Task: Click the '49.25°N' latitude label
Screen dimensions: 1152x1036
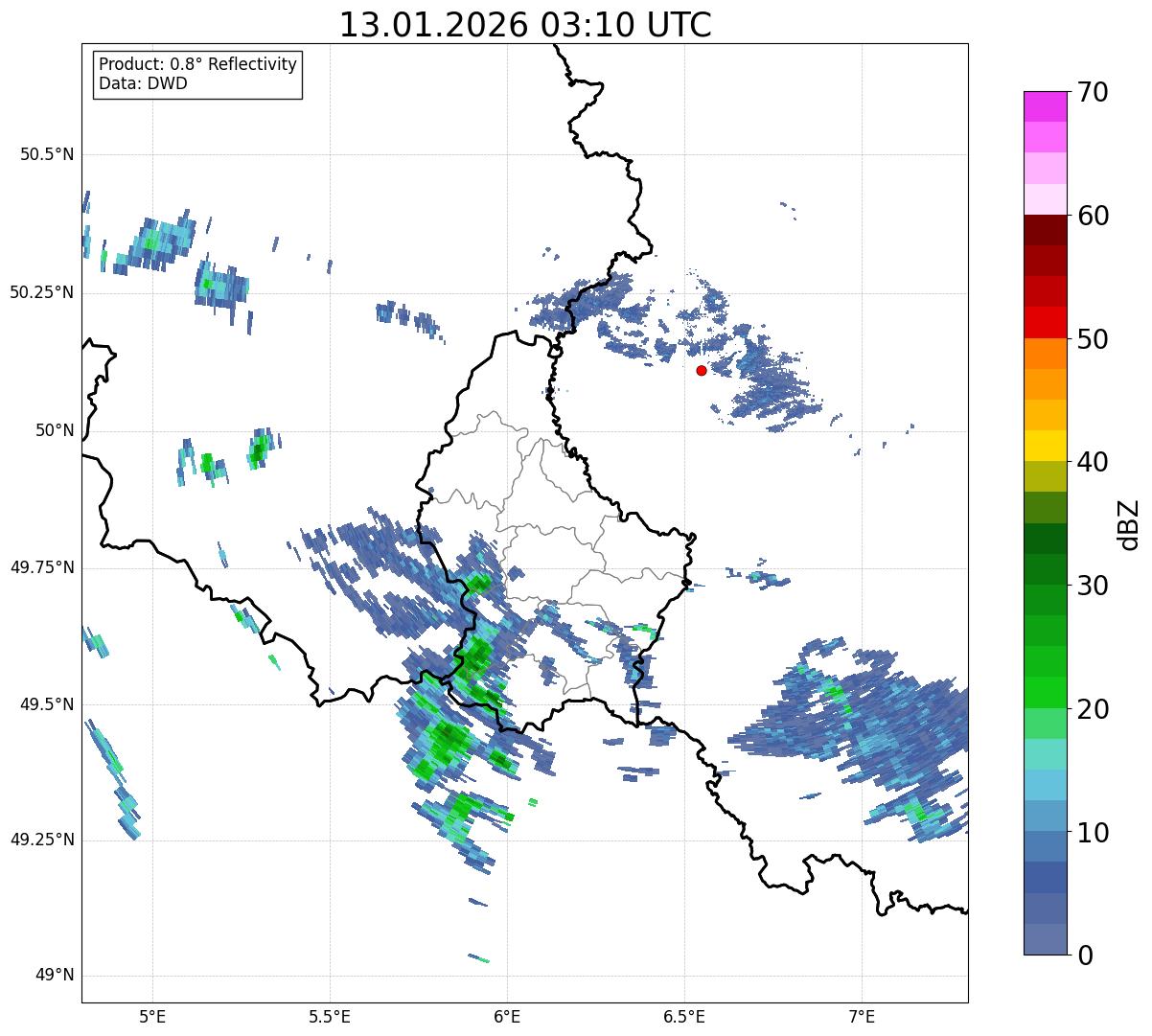Action: [x=42, y=840]
